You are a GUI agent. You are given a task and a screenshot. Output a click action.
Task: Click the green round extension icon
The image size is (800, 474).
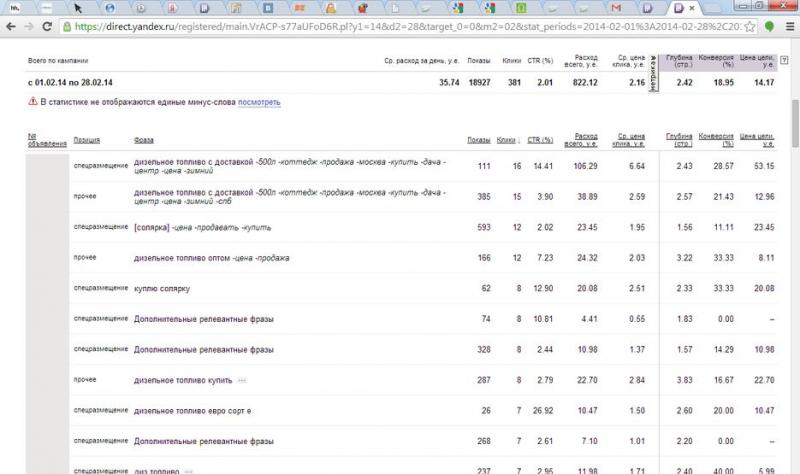tap(769, 27)
